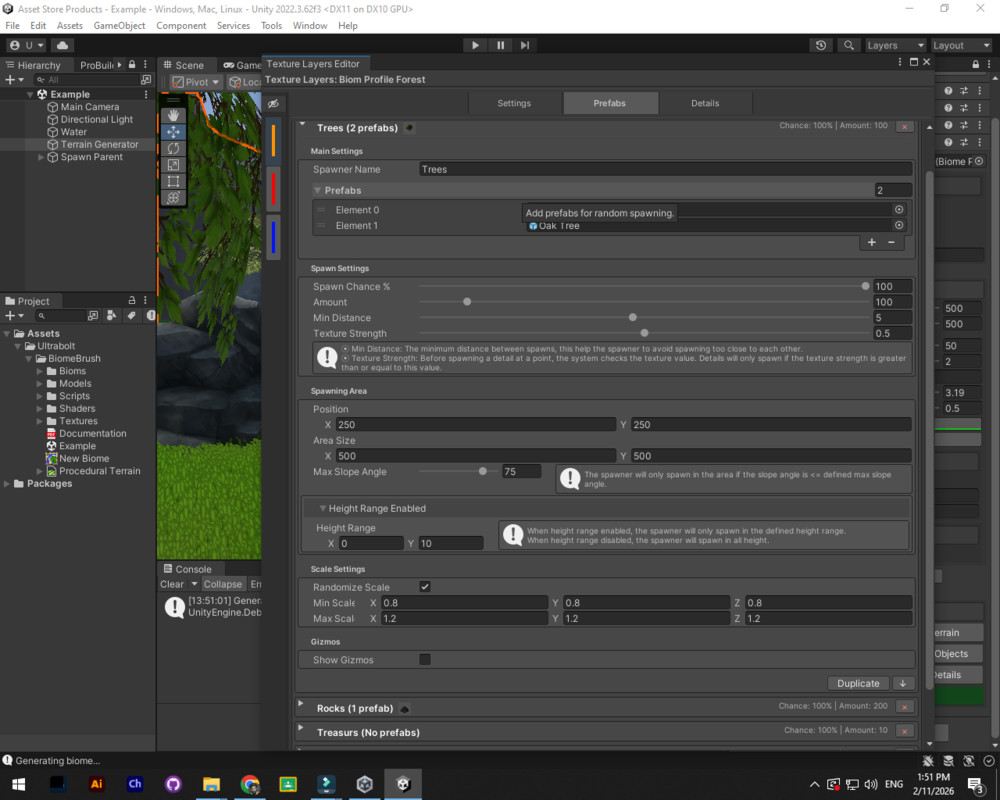Open object picker for Element 0
Viewport: 1000px width, 800px height.
click(x=899, y=210)
